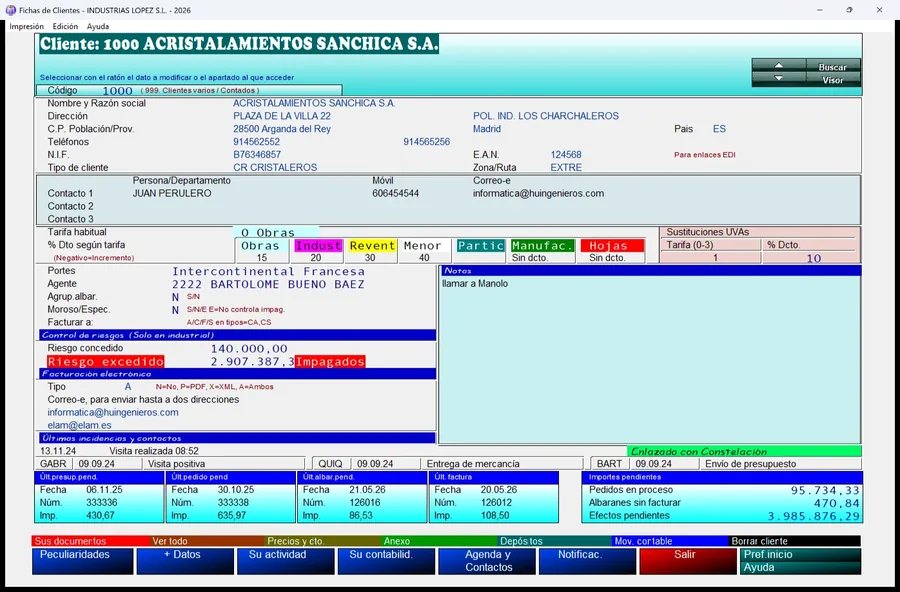The width and height of the screenshot is (900, 592).
Task: Click mobile number 606454544
Action: [x=395, y=194]
